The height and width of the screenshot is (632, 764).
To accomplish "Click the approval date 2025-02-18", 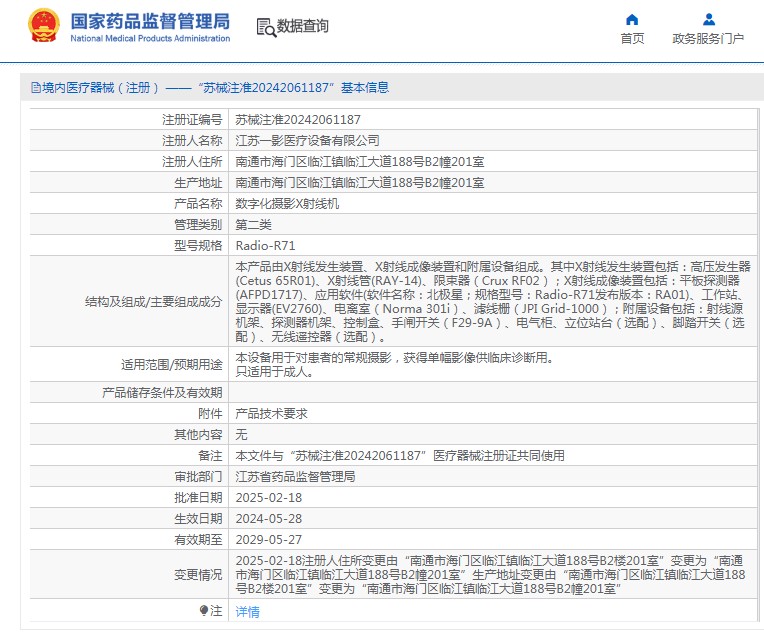I will tap(266, 497).
